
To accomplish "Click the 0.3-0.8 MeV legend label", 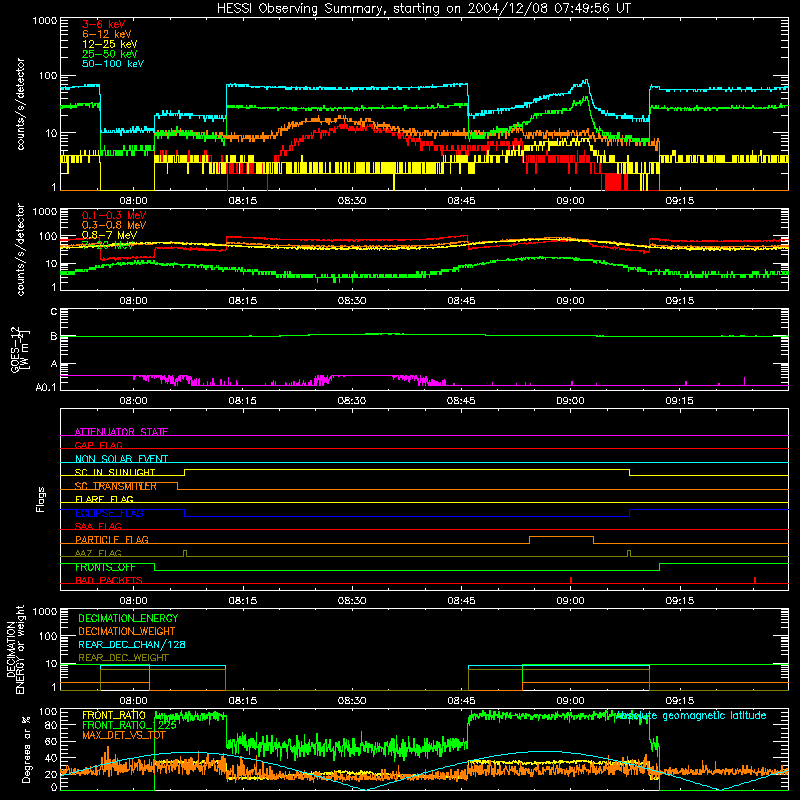I will click(114, 225).
